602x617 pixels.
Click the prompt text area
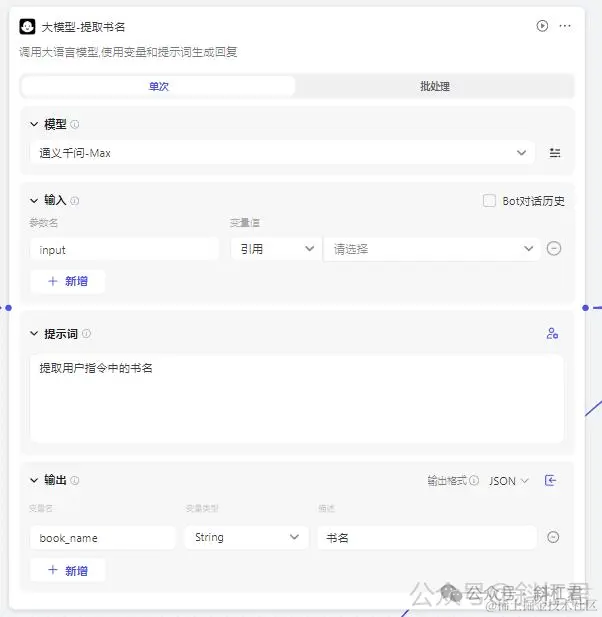click(x=297, y=399)
